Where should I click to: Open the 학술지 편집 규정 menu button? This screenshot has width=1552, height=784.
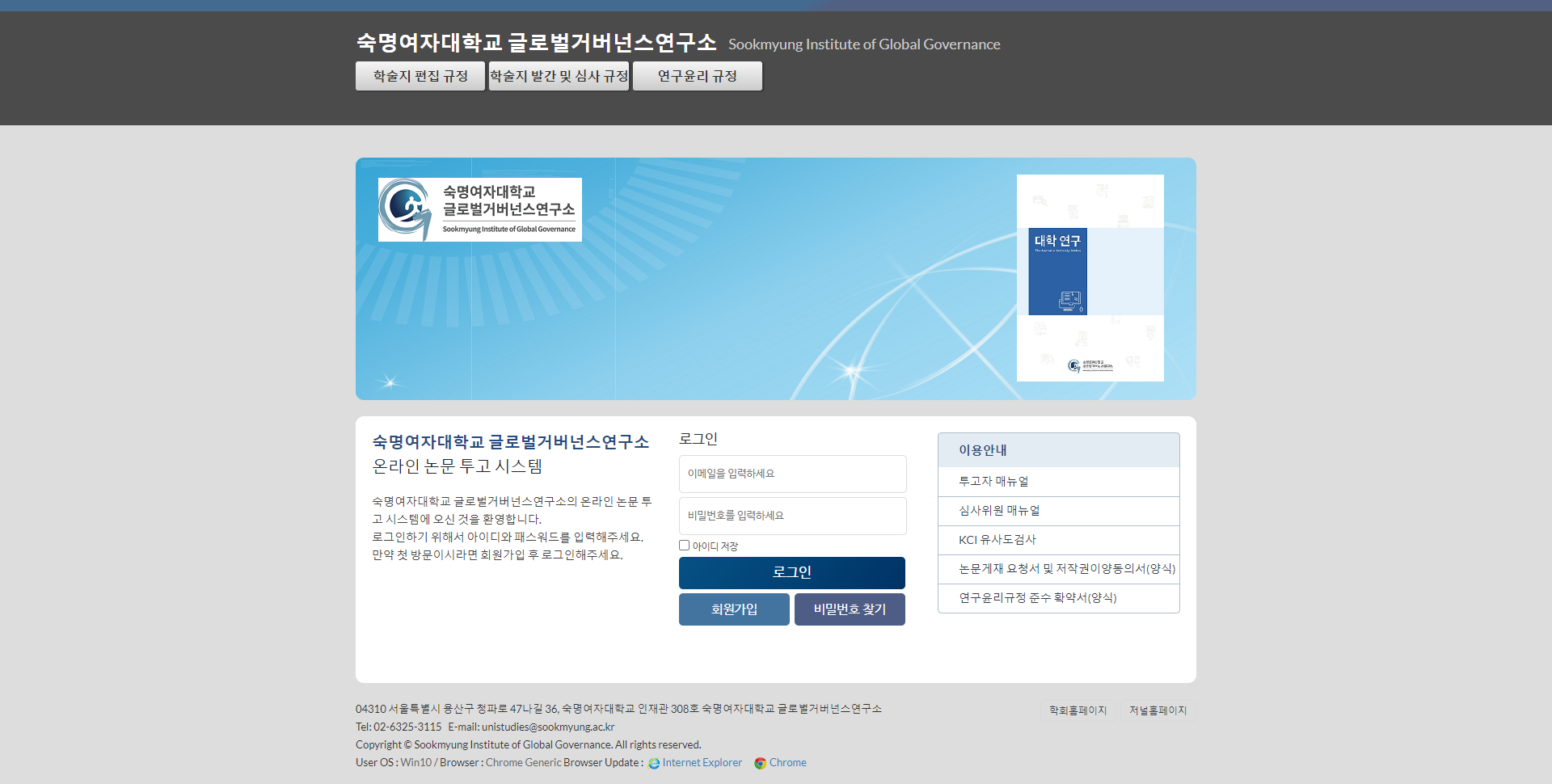coord(420,76)
